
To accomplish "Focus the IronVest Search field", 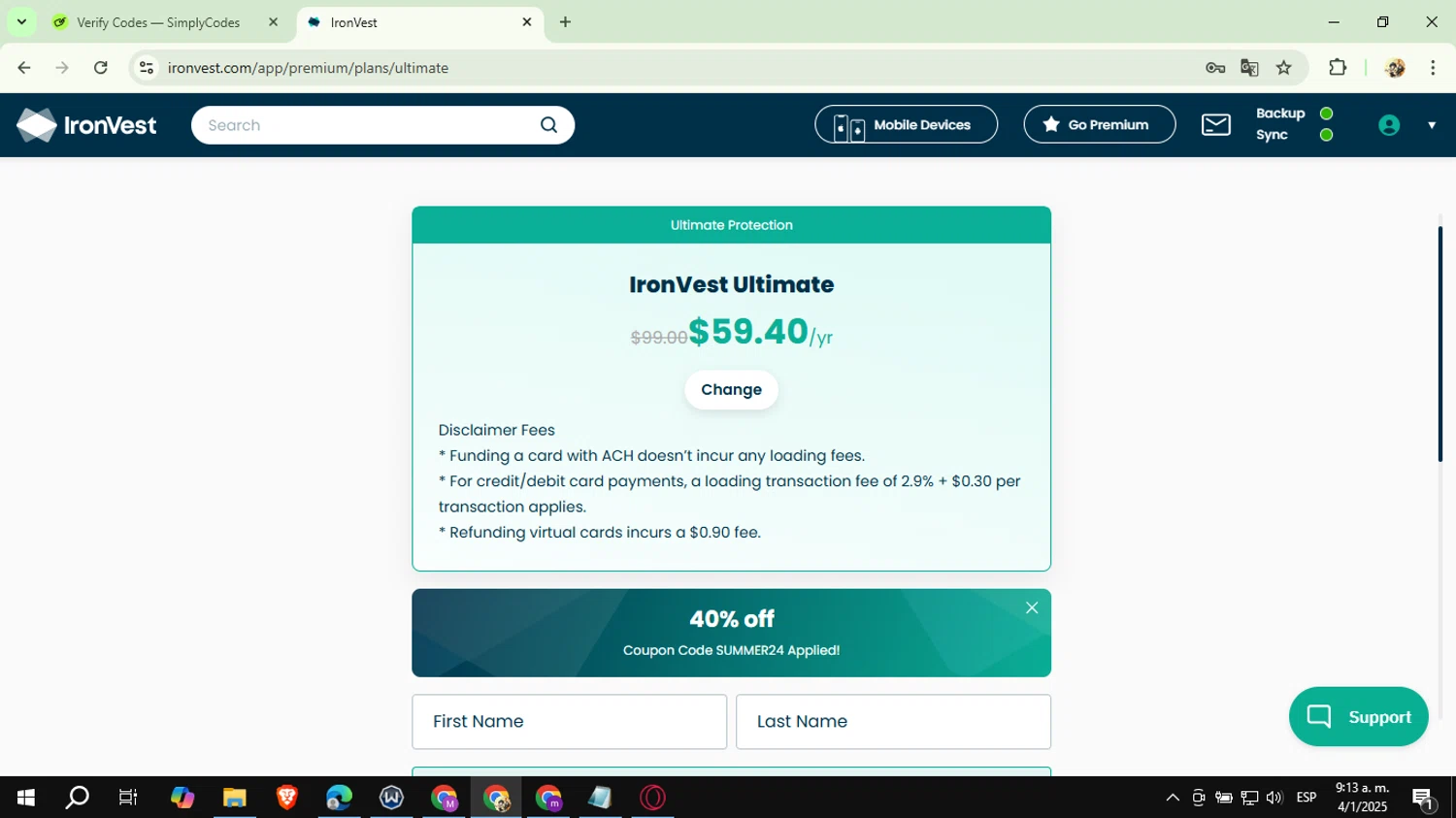I will coord(382,125).
